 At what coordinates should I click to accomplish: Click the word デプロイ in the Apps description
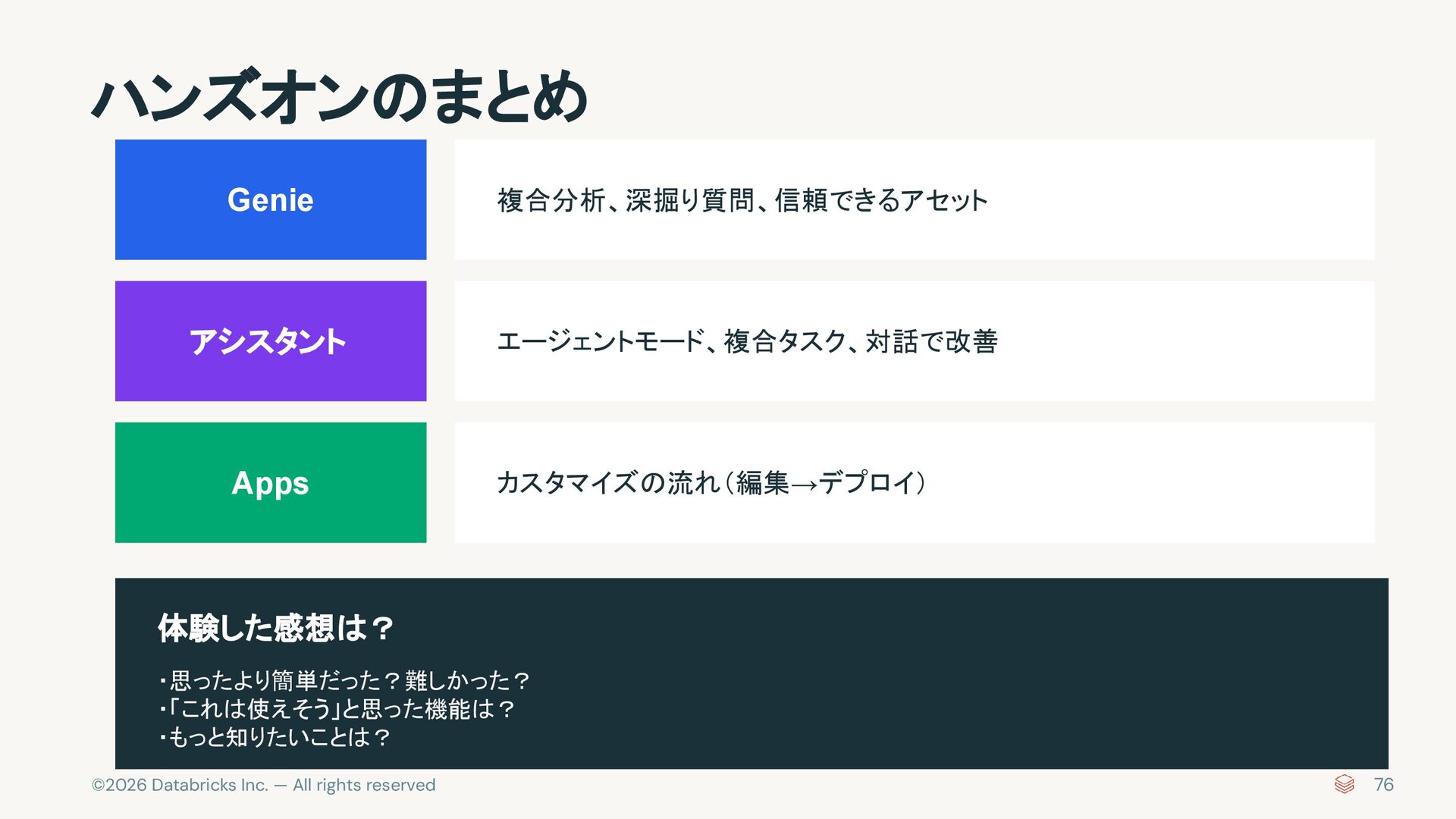pos(868,483)
